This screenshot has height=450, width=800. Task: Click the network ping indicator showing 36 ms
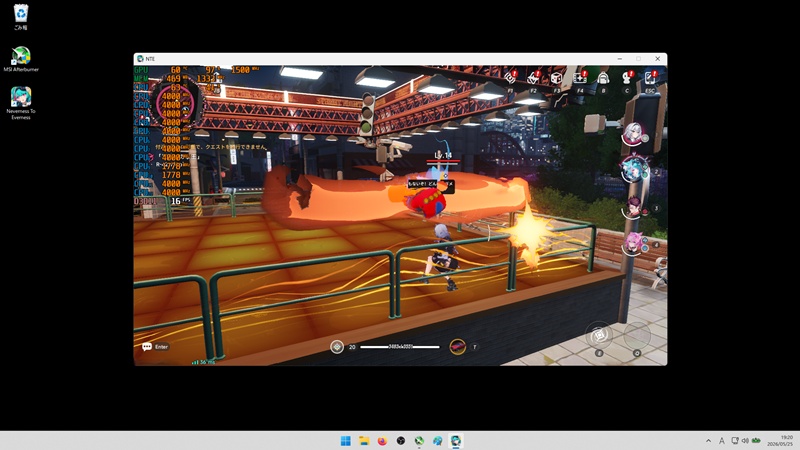click(x=204, y=362)
